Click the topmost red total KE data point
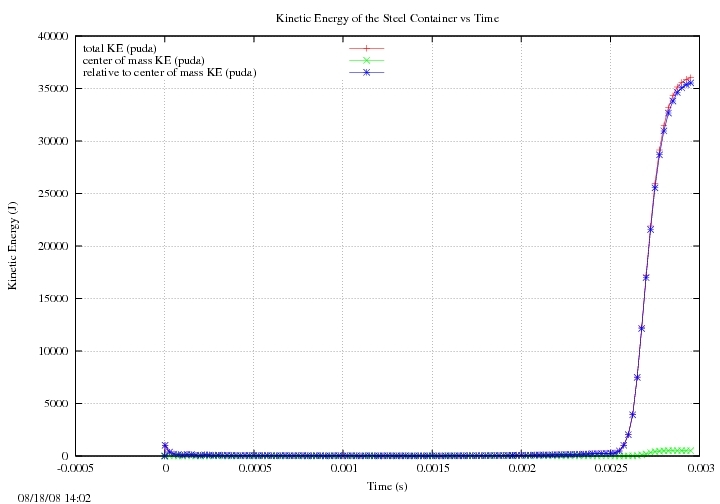Viewport: 720px width, 504px height. point(690,78)
